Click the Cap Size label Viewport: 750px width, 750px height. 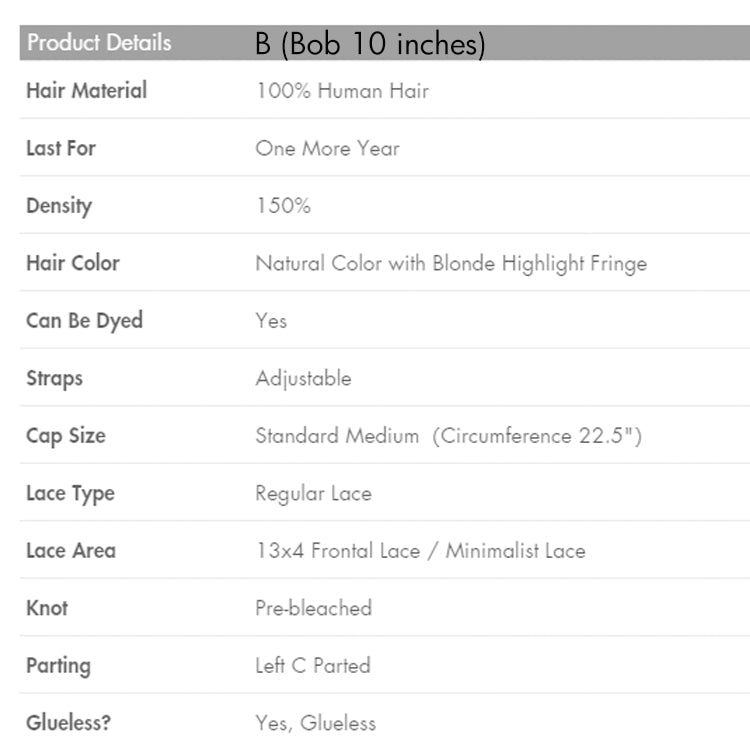click(65, 436)
